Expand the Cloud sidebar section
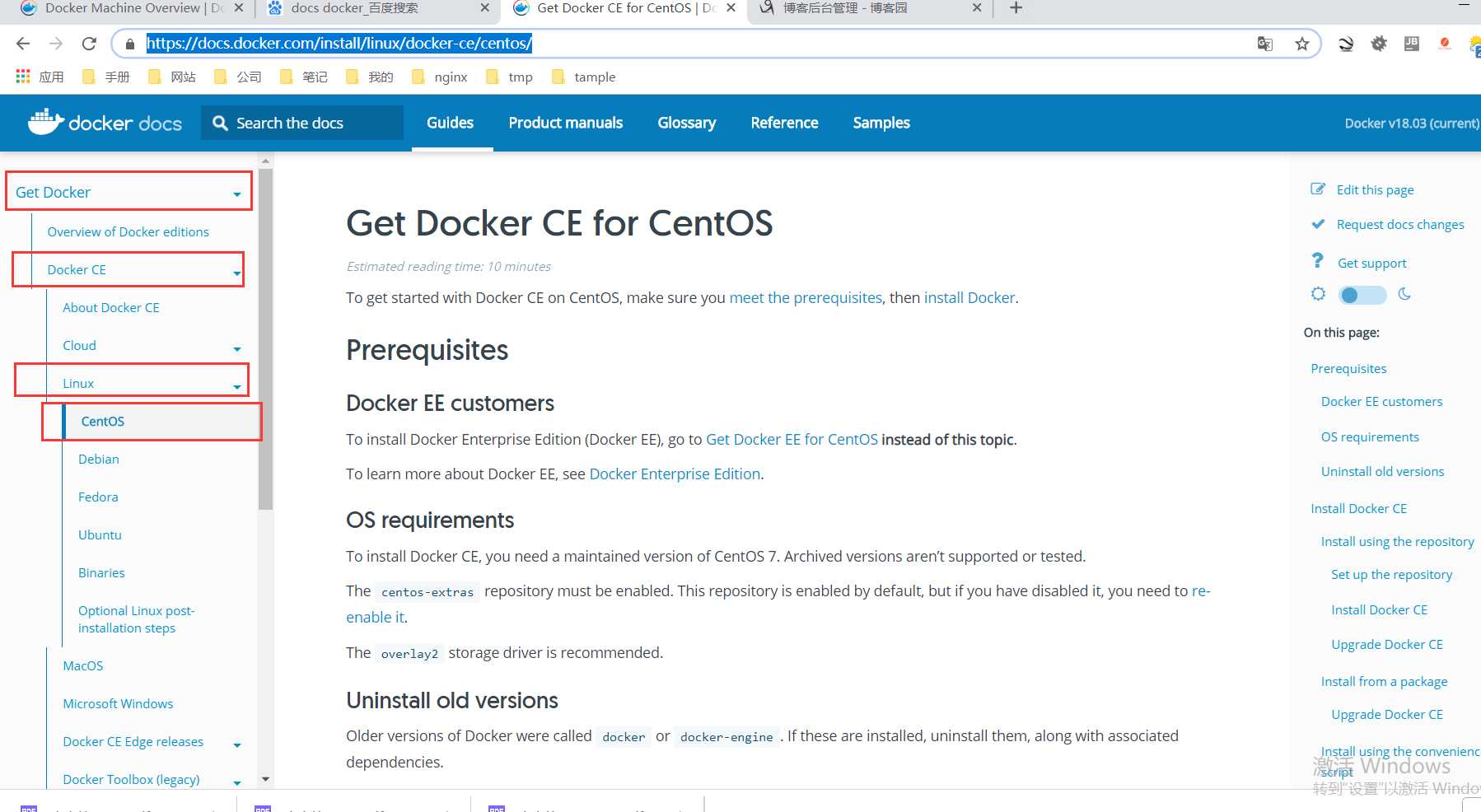The image size is (1481, 812). coord(237,348)
